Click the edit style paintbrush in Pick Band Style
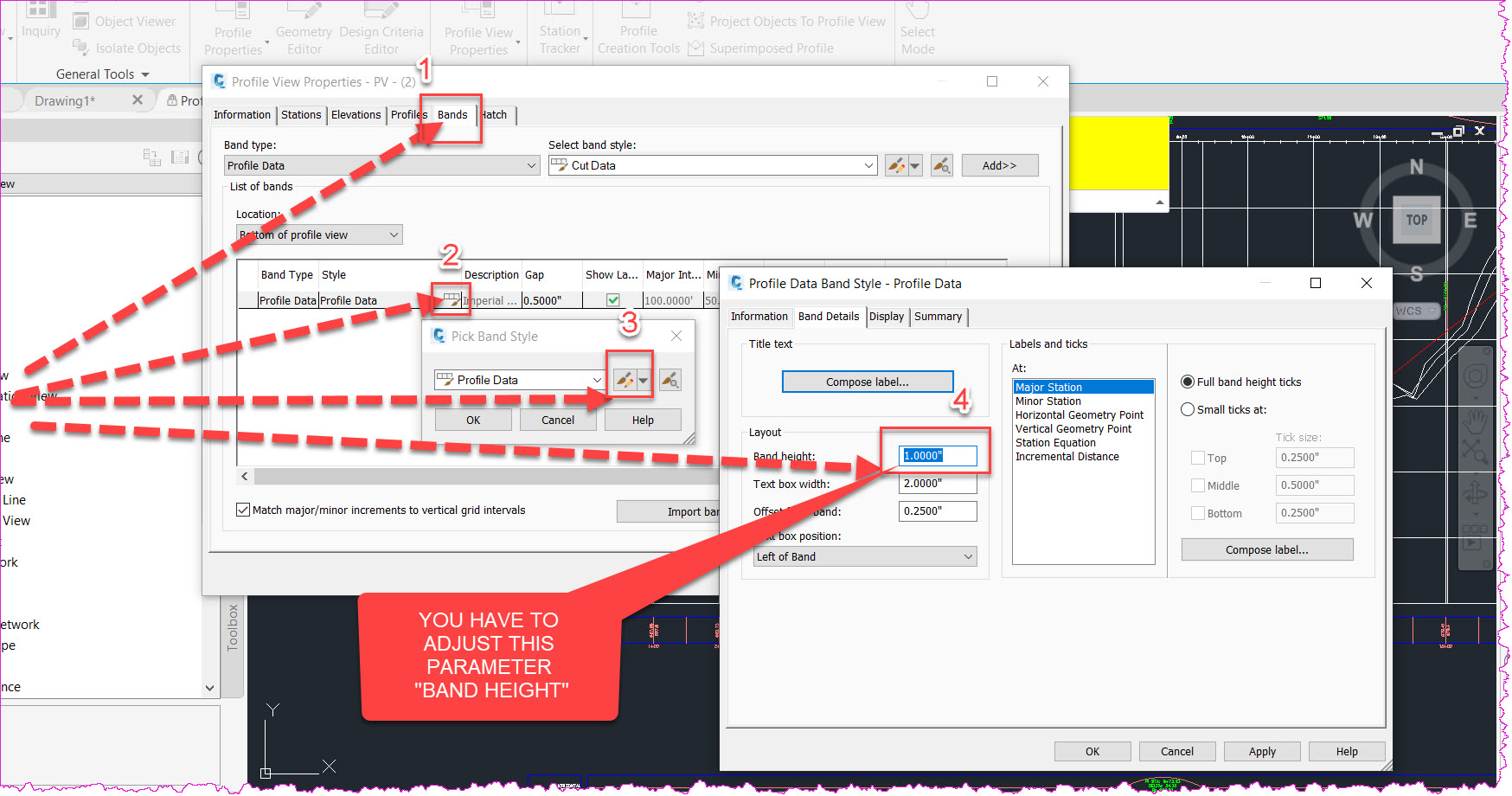This screenshot has height=796, width=1512. pos(625,379)
